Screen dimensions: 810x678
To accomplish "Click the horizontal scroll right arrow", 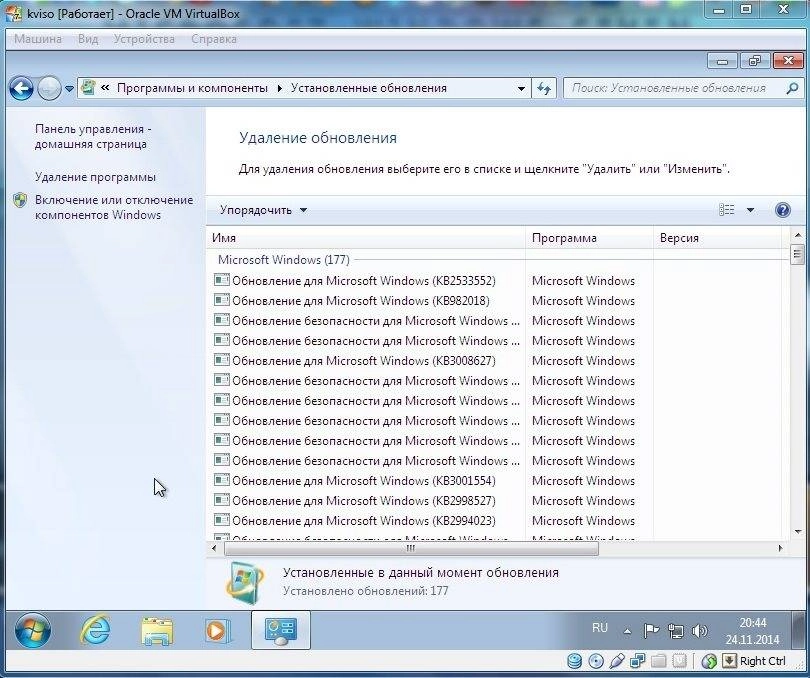I will [x=780, y=548].
